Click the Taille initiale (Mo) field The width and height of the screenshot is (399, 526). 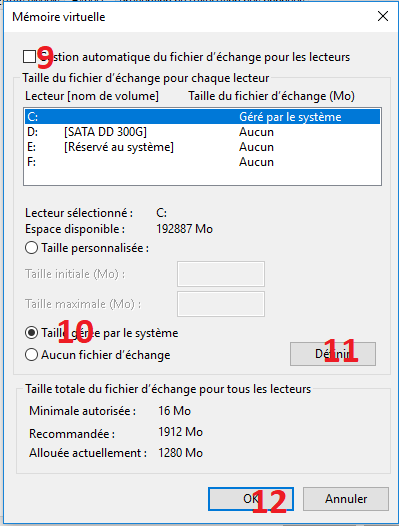(x=221, y=274)
